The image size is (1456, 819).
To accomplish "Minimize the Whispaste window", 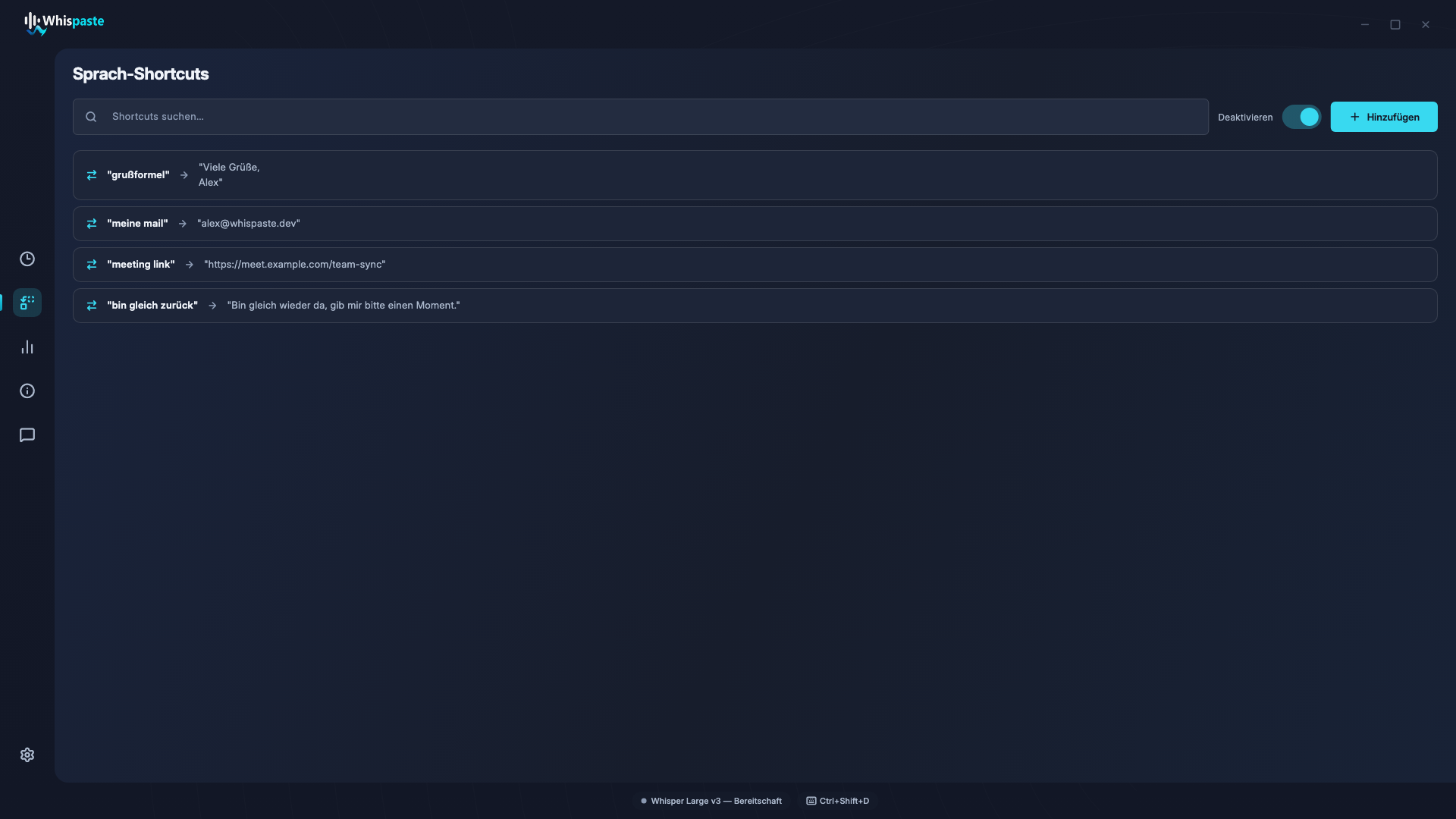I will (x=1365, y=24).
